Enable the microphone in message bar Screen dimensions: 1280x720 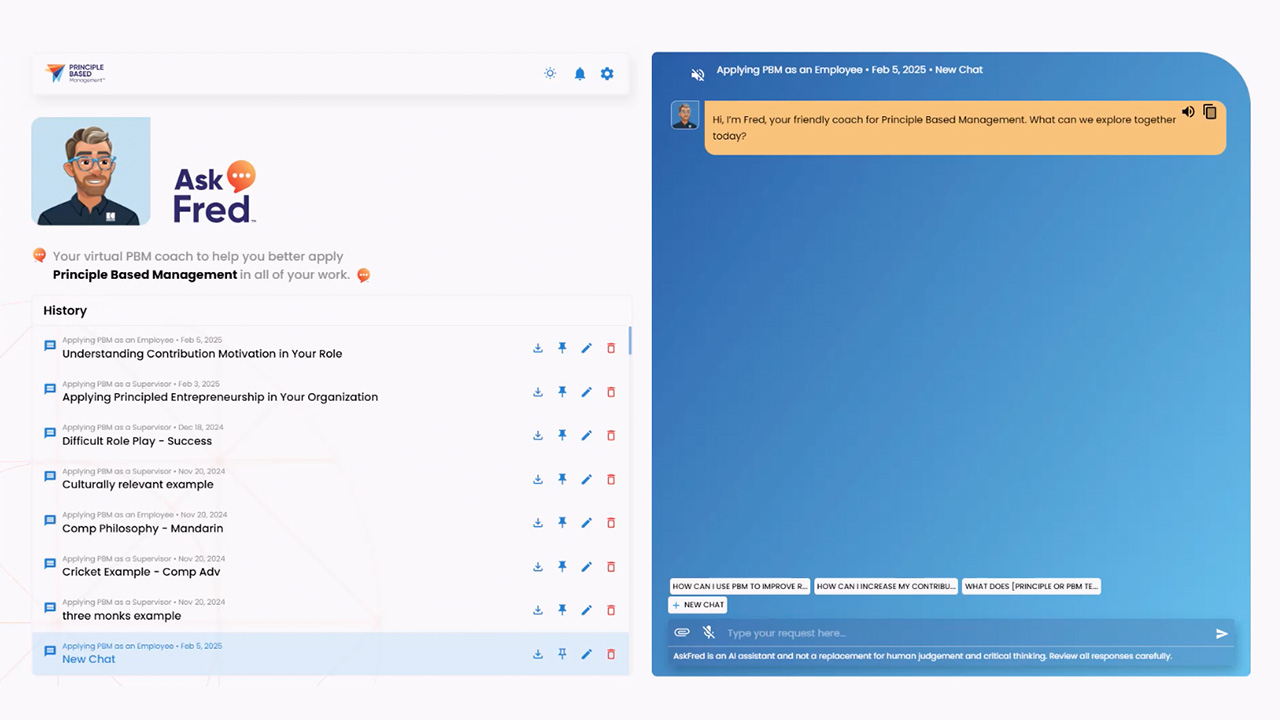[708, 633]
